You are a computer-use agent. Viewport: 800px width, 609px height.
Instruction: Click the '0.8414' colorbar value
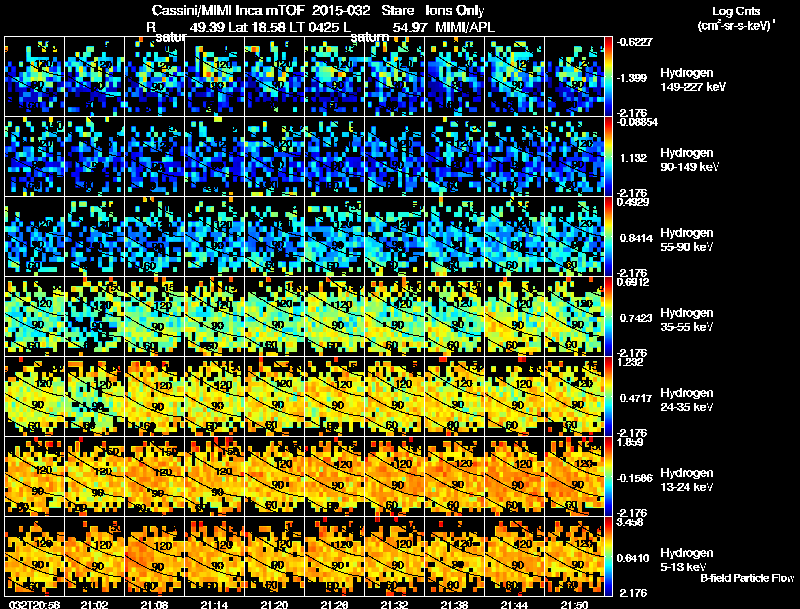pos(636,238)
